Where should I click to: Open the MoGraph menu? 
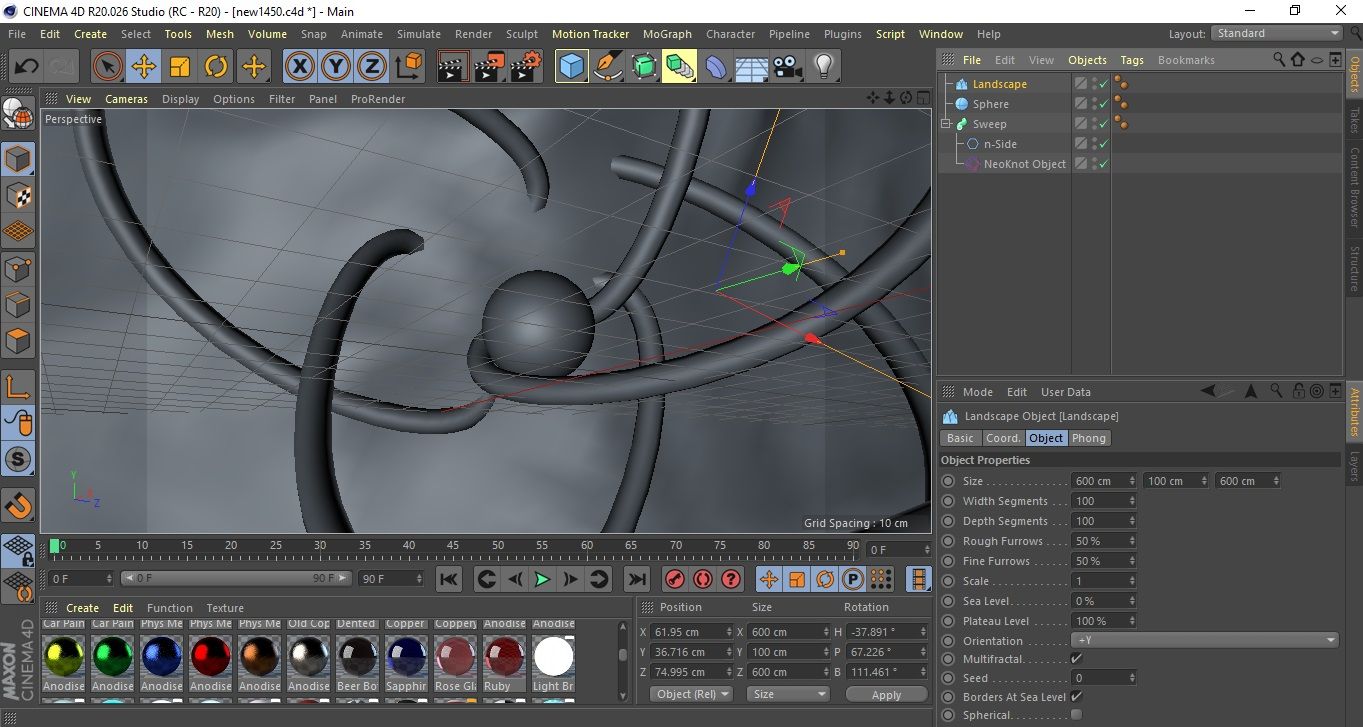pos(667,34)
